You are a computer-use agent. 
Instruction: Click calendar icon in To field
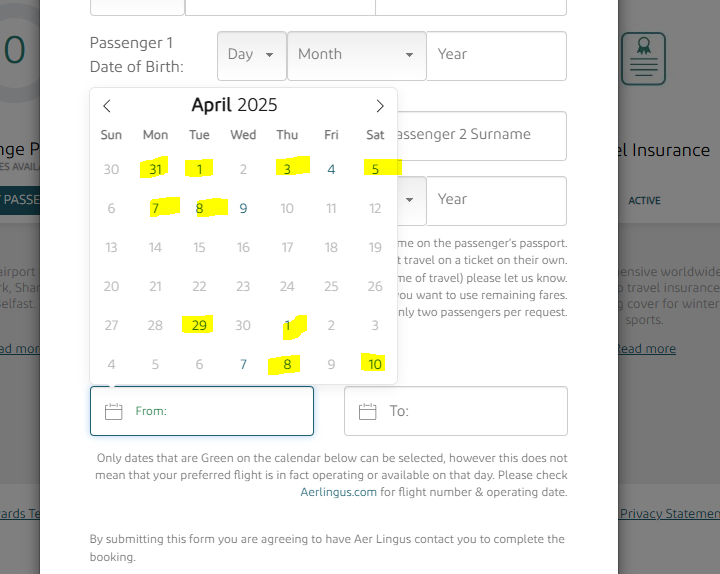tap(367, 411)
